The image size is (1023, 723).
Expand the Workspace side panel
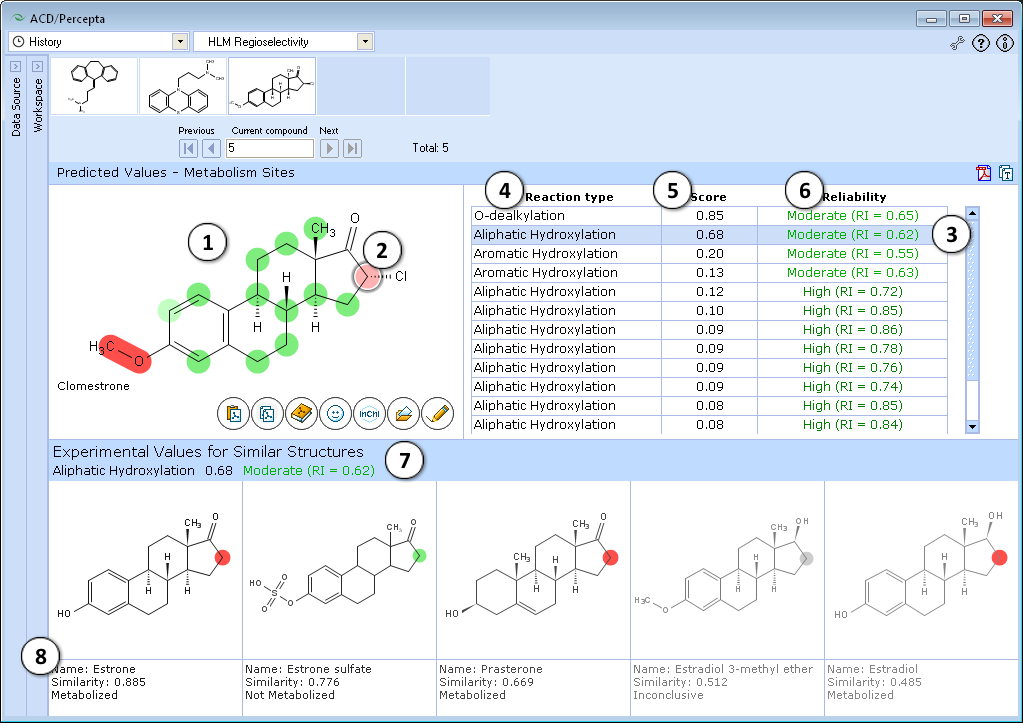(37, 67)
